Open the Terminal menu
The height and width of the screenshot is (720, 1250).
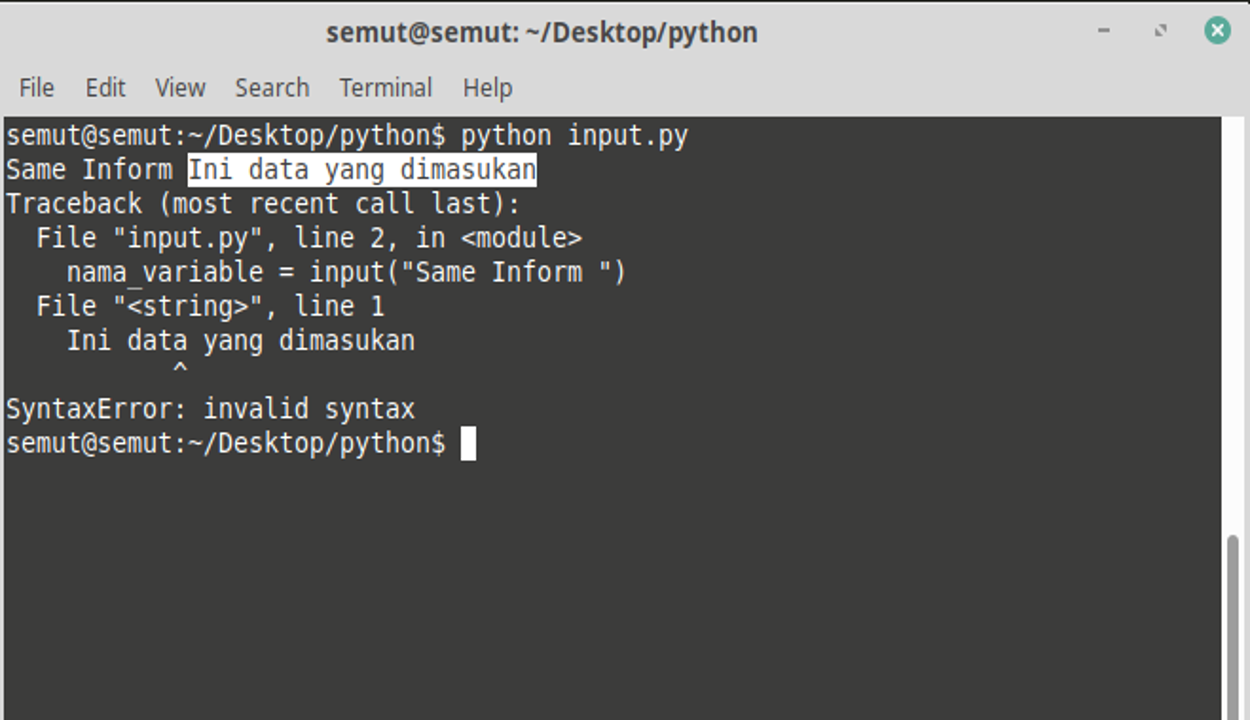(x=385, y=88)
